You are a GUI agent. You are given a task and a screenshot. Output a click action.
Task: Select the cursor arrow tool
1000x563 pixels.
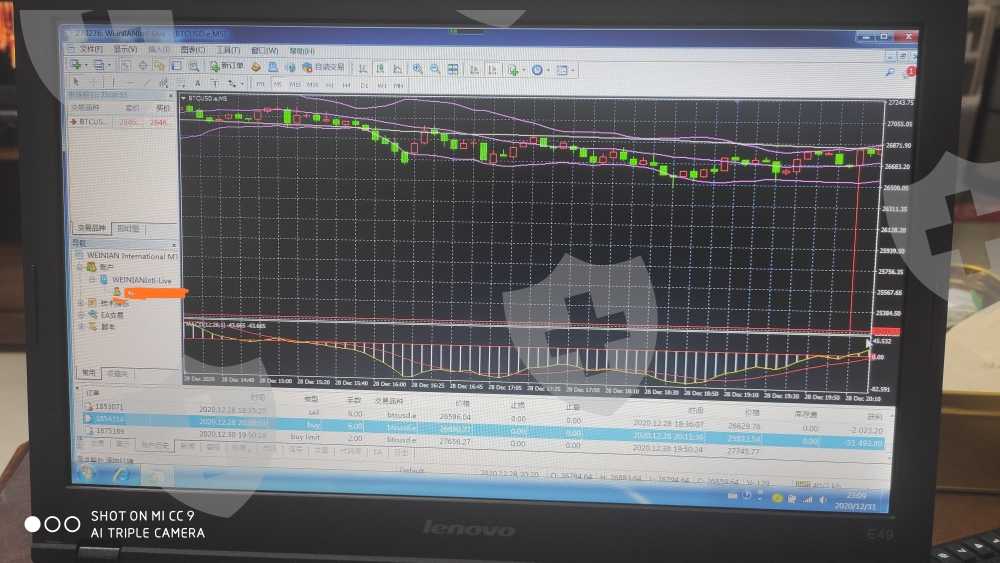(77, 81)
